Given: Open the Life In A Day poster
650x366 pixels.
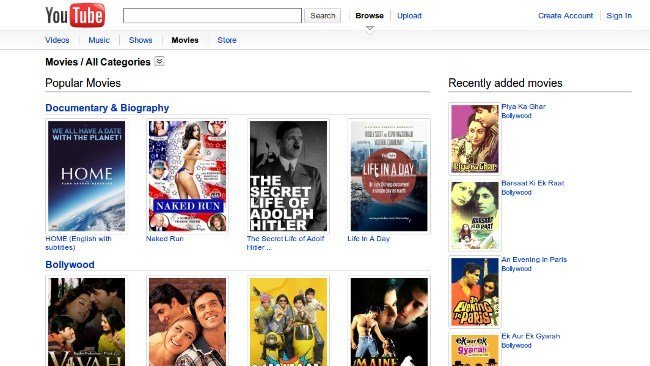Looking at the screenshot, I should click(389, 176).
